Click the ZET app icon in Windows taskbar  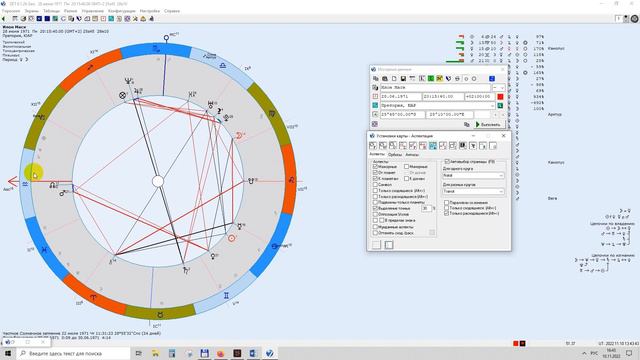(x=270, y=353)
